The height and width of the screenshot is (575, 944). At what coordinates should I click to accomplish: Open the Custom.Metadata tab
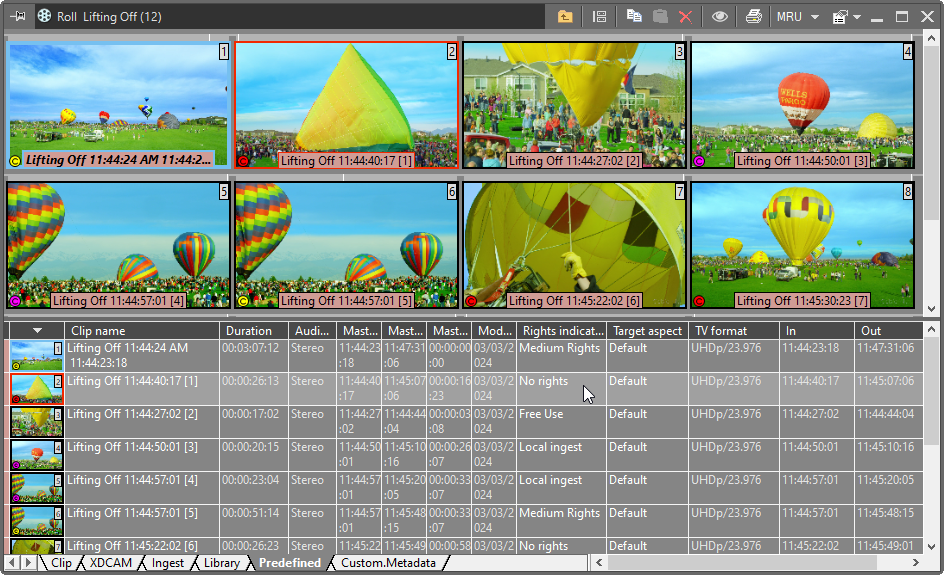coord(388,563)
